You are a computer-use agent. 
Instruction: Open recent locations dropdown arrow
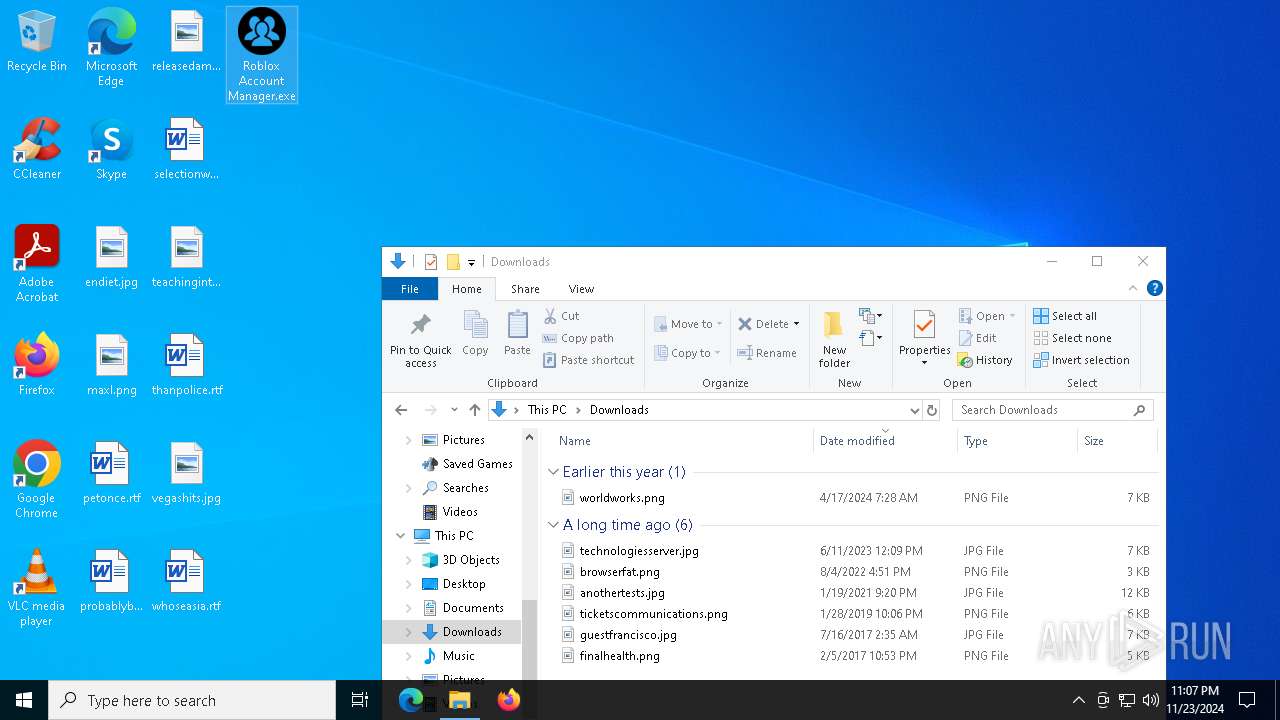(x=454, y=410)
